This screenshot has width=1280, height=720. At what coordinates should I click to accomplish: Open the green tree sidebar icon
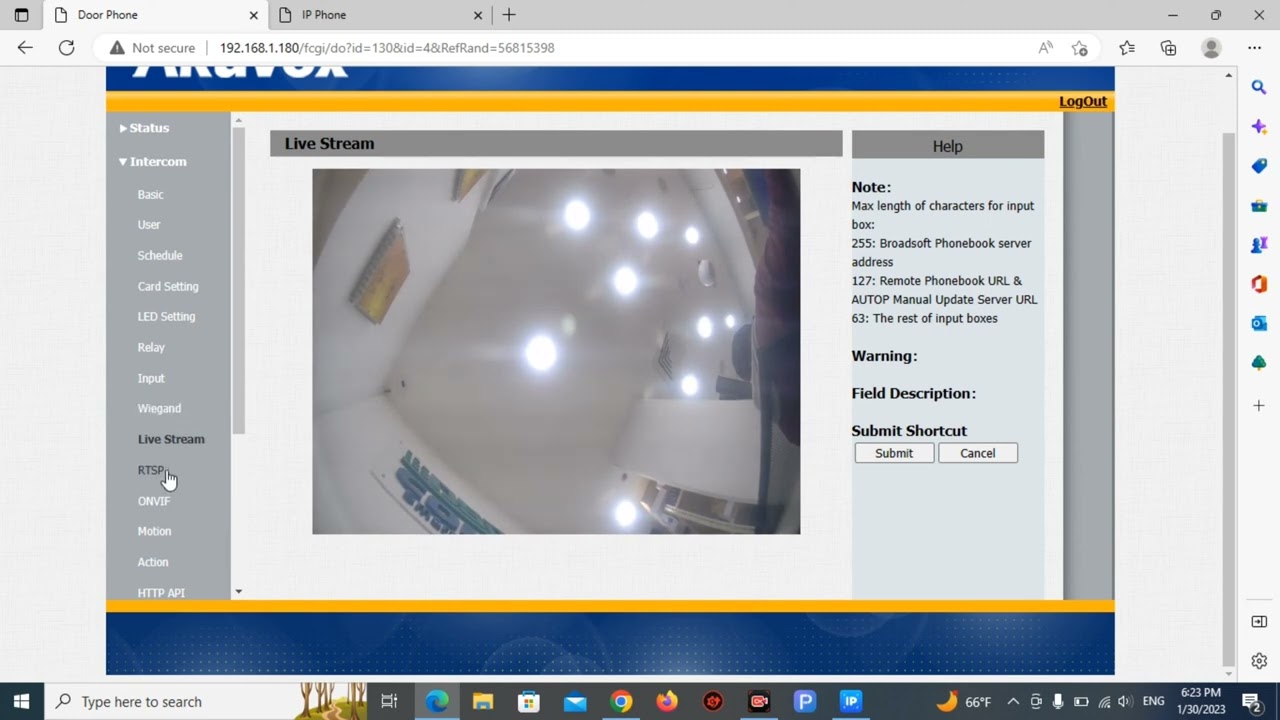tap(1259, 362)
